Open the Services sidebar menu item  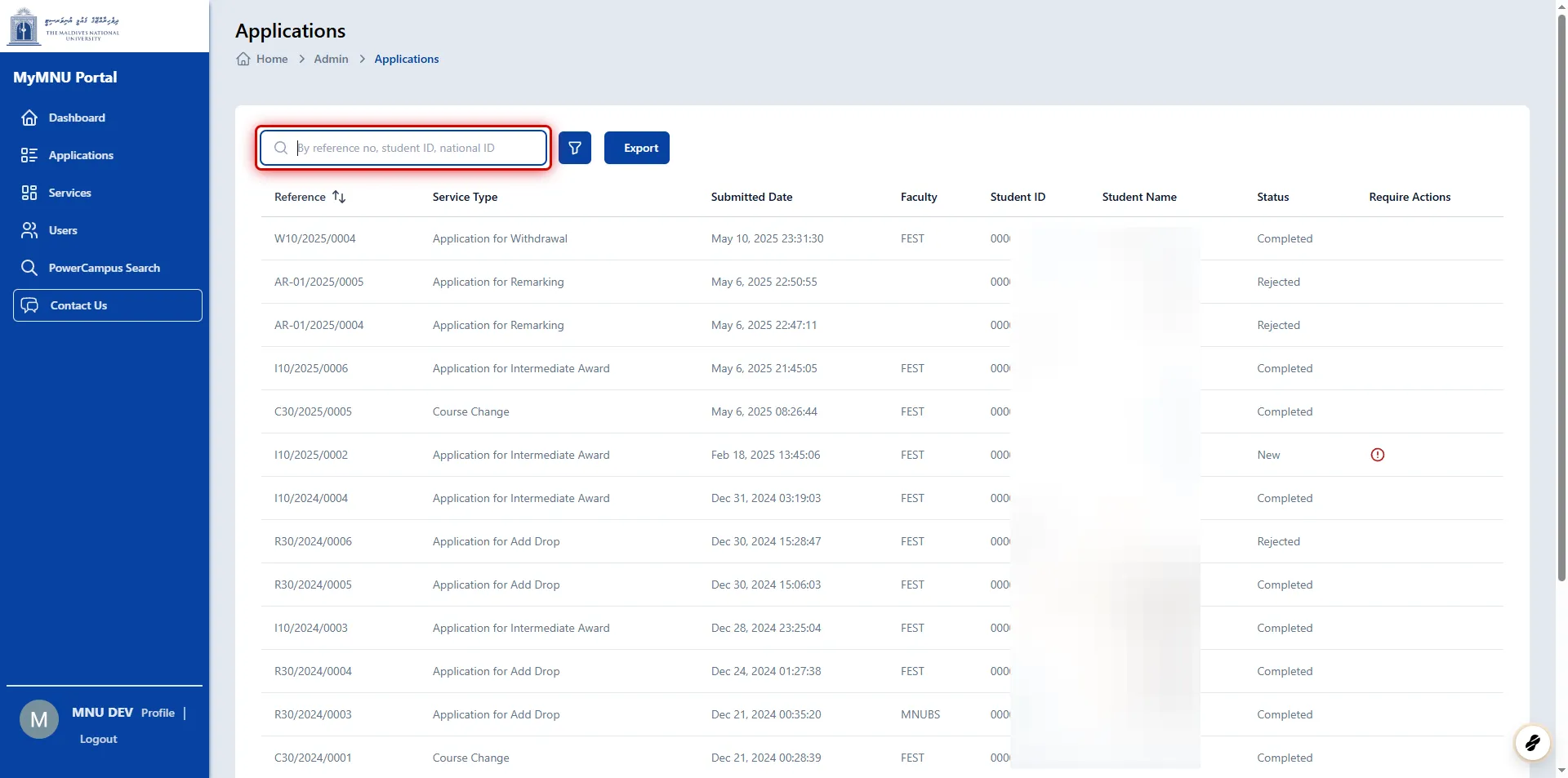(x=69, y=193)
